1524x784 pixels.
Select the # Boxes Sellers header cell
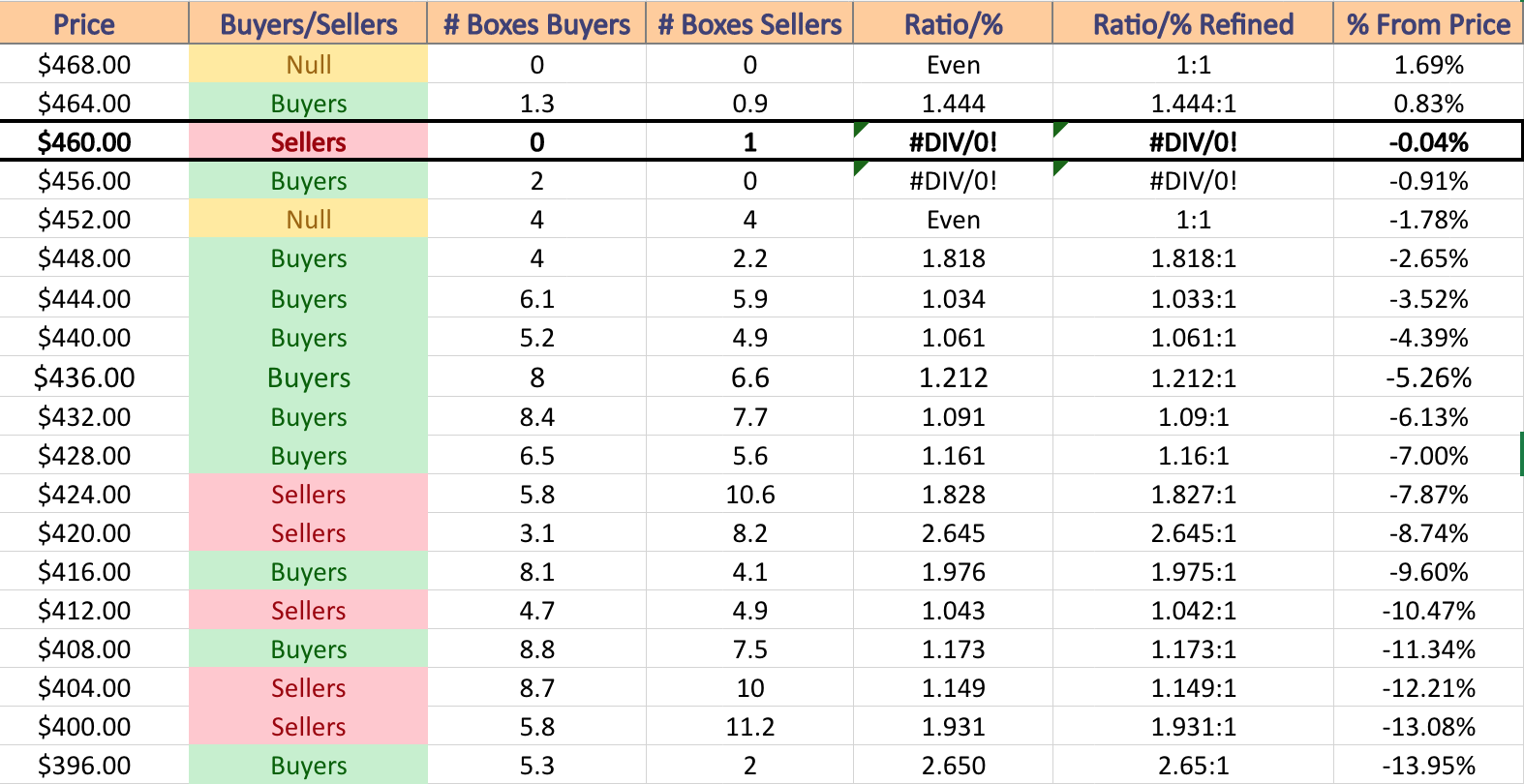[x=749, y=23]
